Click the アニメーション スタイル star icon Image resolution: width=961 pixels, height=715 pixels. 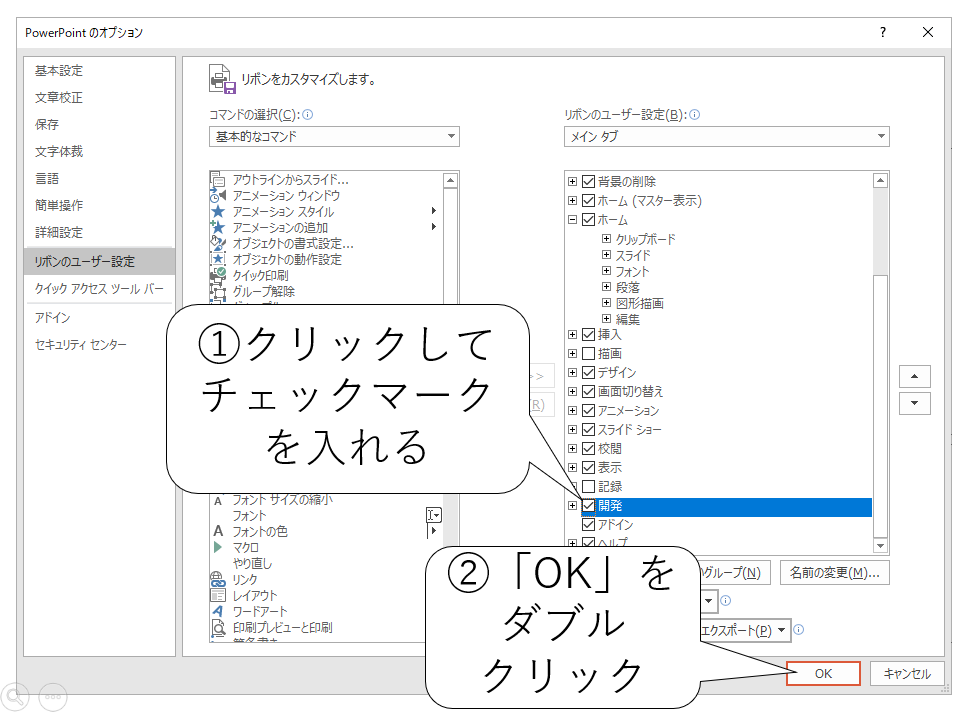pyautogui.click(x=218, y=211)
